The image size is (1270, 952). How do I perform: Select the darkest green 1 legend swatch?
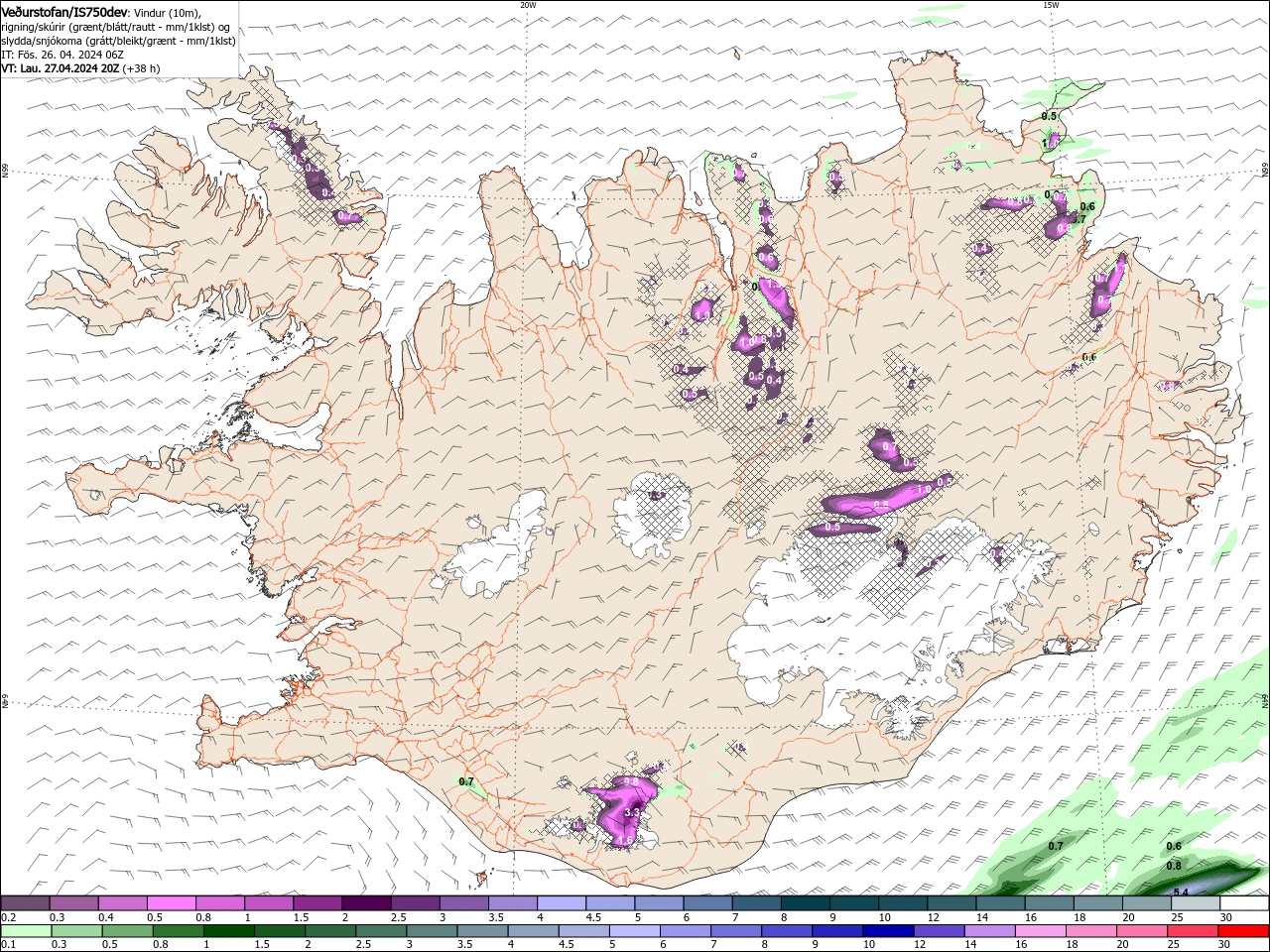tap(229, 931)
